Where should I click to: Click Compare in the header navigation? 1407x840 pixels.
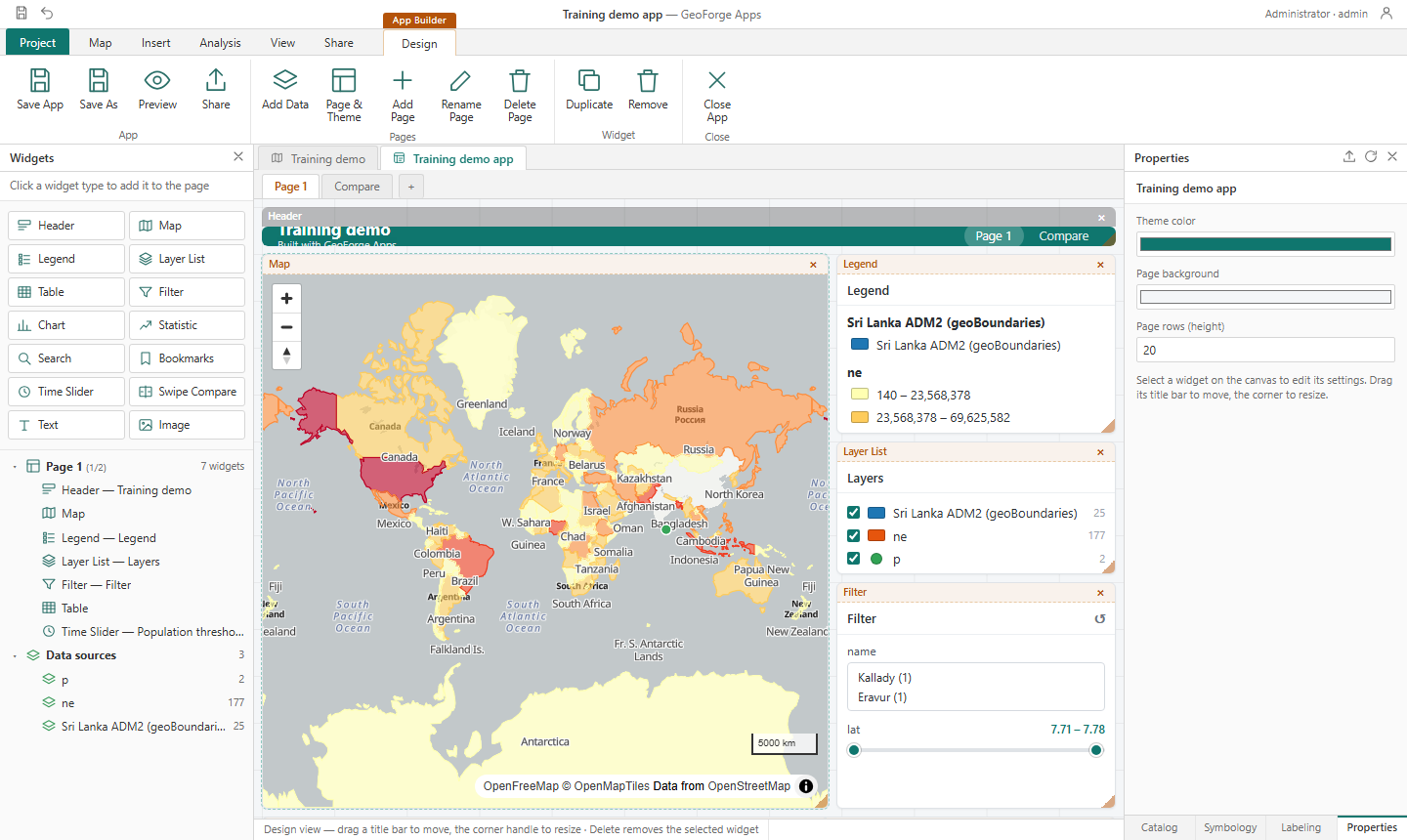pos(1063,236)
